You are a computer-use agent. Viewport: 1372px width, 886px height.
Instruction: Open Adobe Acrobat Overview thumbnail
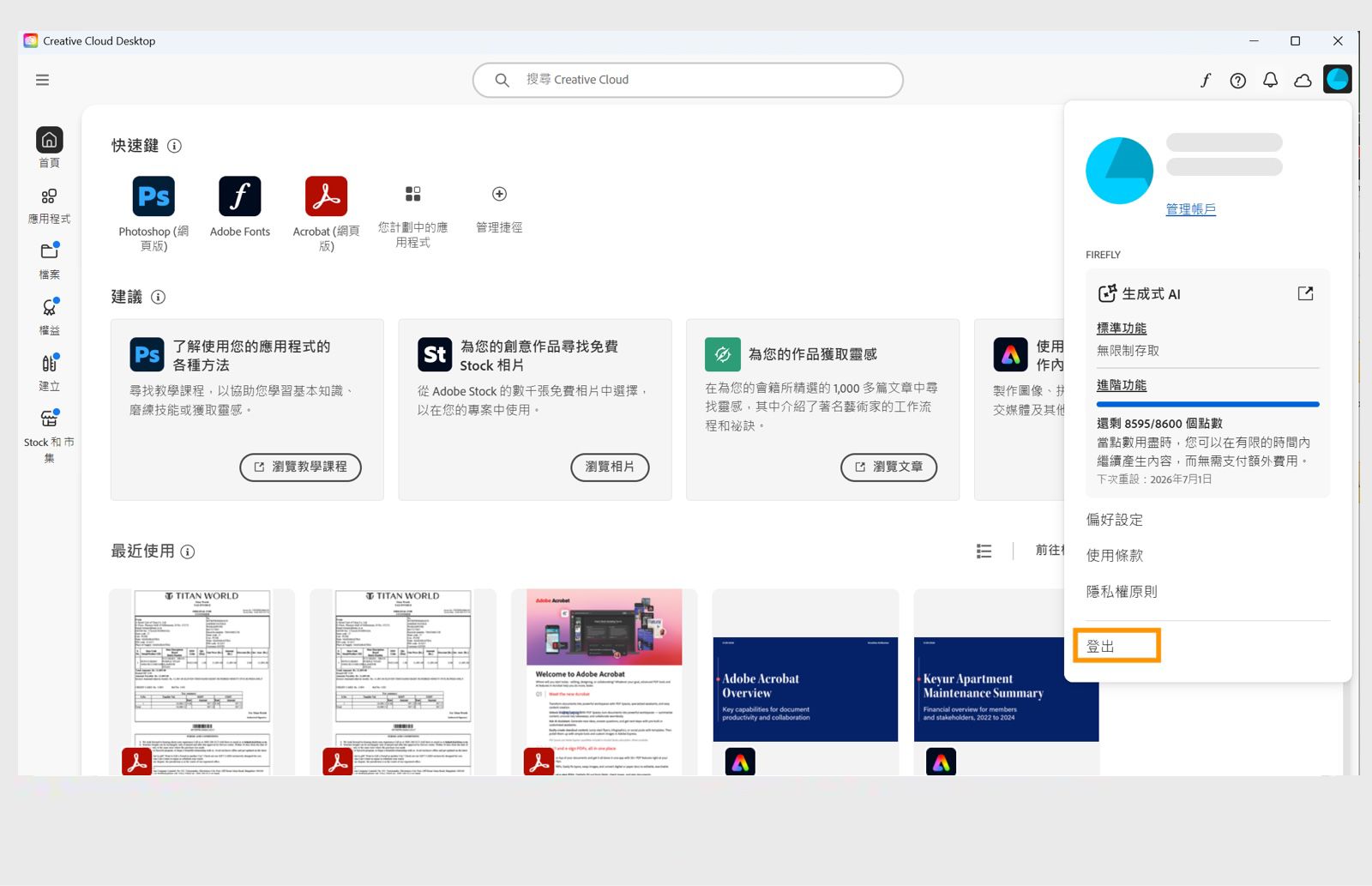coord(805,682)
